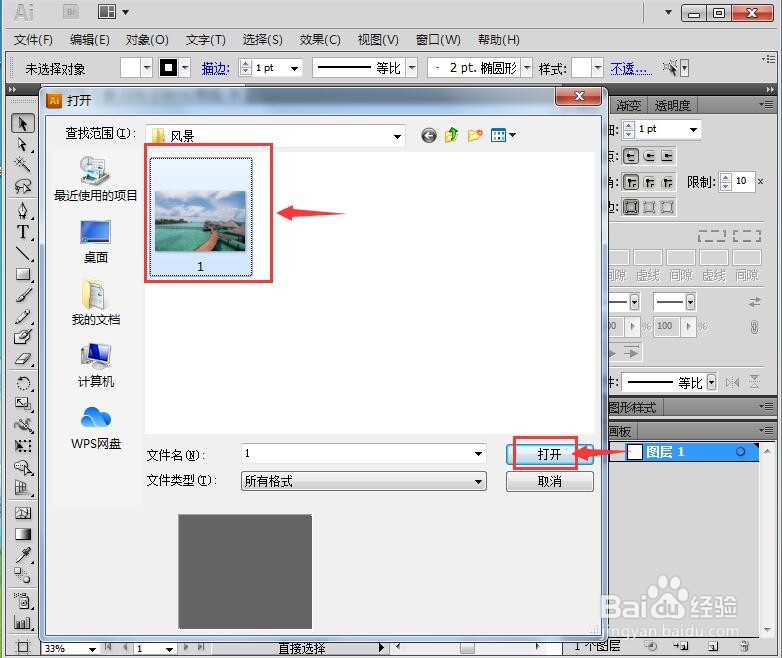This screenshot has height=658, width=782.
Task: Select the Pen tool
Action: [x=23, y=211]
